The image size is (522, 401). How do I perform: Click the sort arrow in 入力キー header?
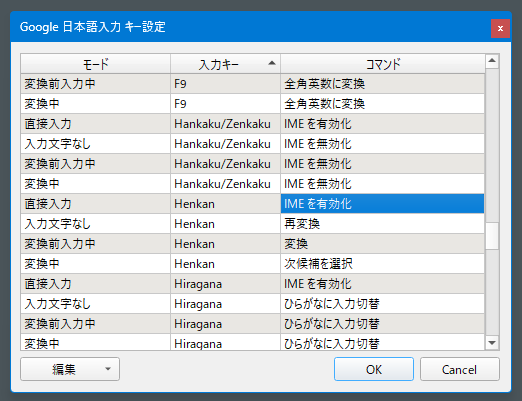coord(272,63)
